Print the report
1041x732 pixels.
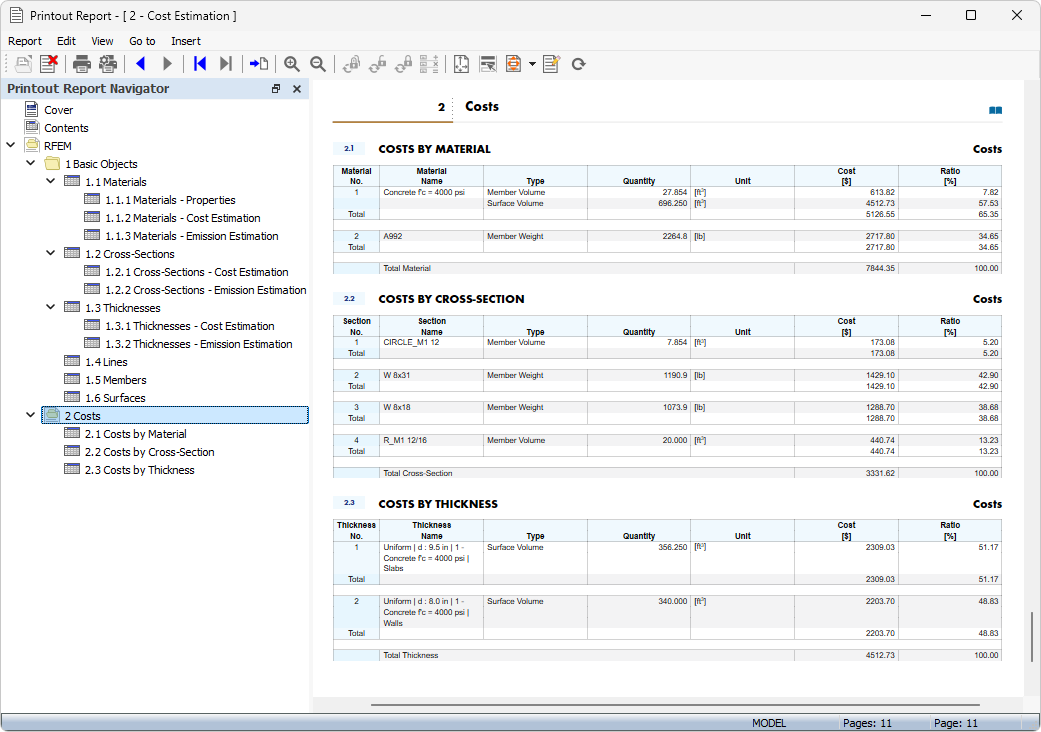(x=80, y=63)
